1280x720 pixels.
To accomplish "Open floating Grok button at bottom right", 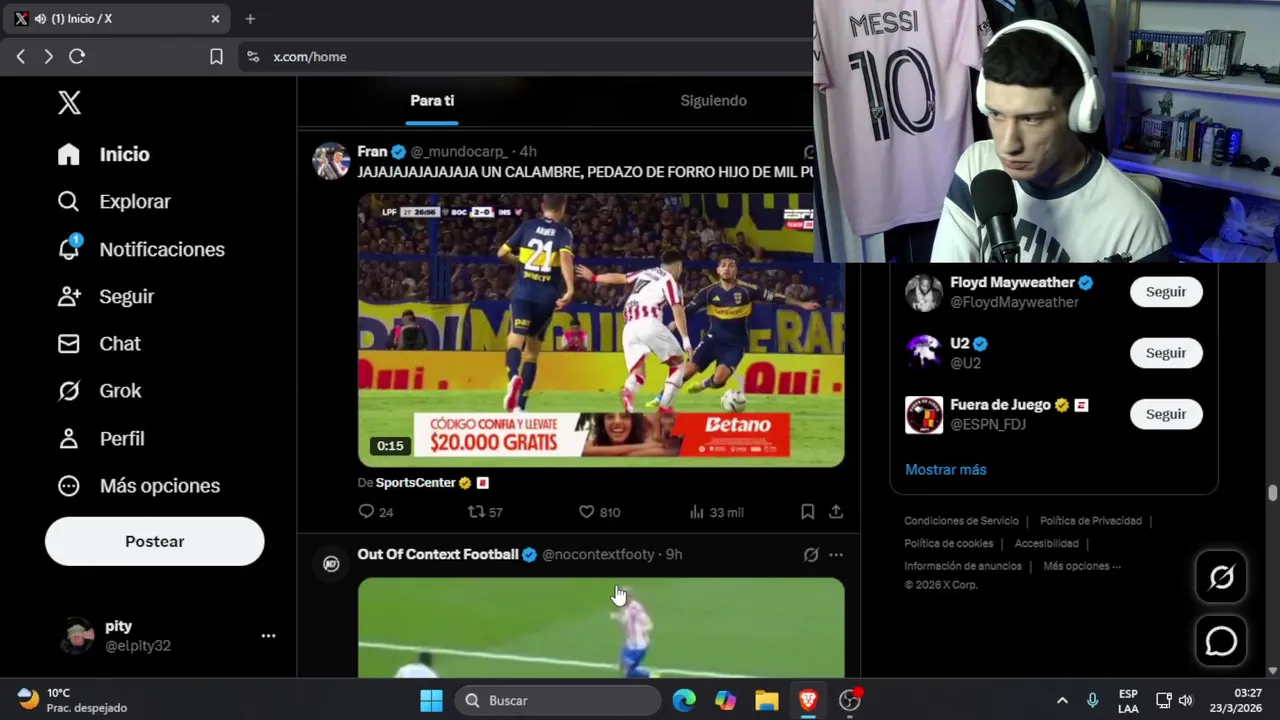I will (x=1221, y=577).
